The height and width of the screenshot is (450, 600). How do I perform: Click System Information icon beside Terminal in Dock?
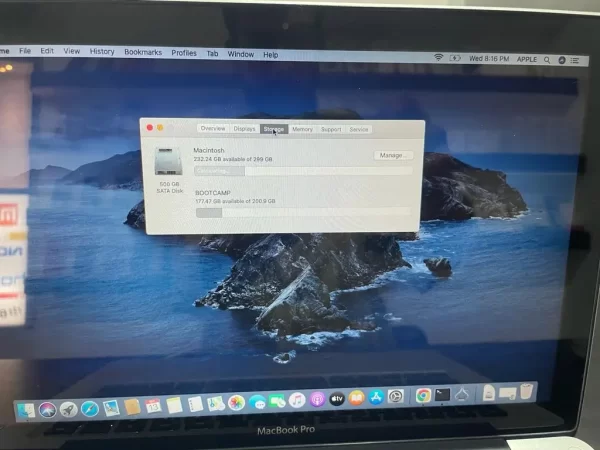coord(462,394)
